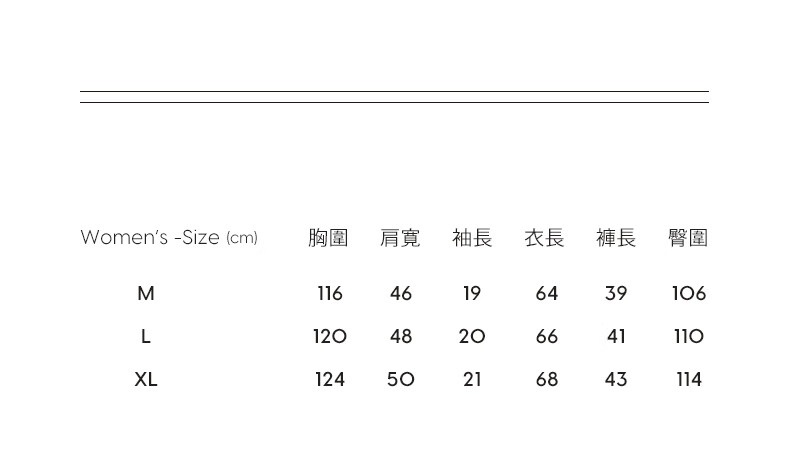The width and height of the screenshot is (790, 466).
Task: Click the M chest value 116
Action: click(x=330, y=293)
